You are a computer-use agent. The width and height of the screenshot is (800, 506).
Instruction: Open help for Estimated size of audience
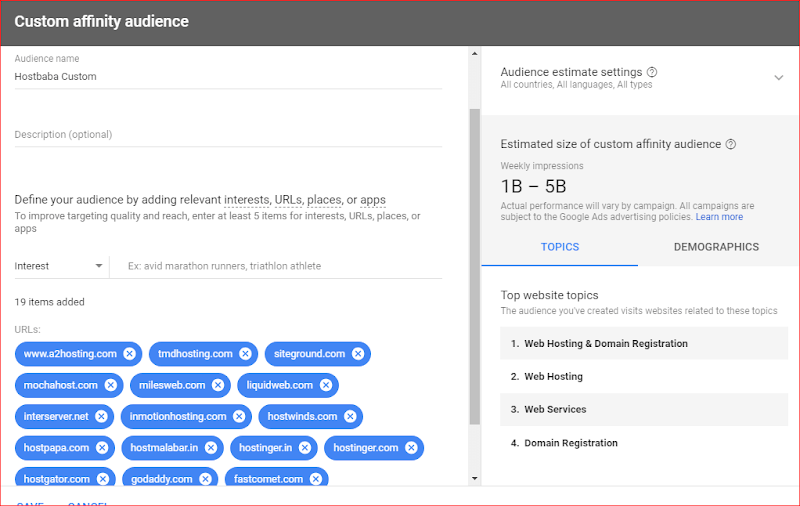(x=731, y=144)
